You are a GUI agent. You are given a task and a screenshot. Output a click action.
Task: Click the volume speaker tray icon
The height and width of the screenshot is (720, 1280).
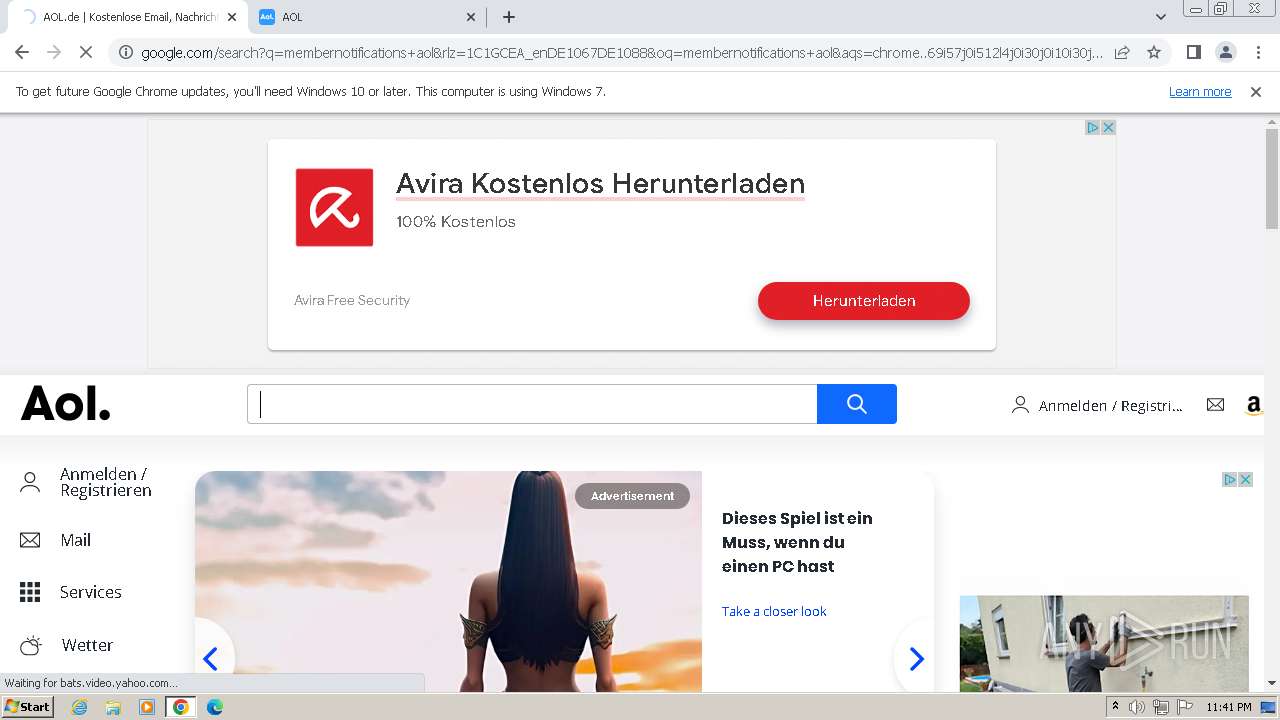(x=1137, y=707)
